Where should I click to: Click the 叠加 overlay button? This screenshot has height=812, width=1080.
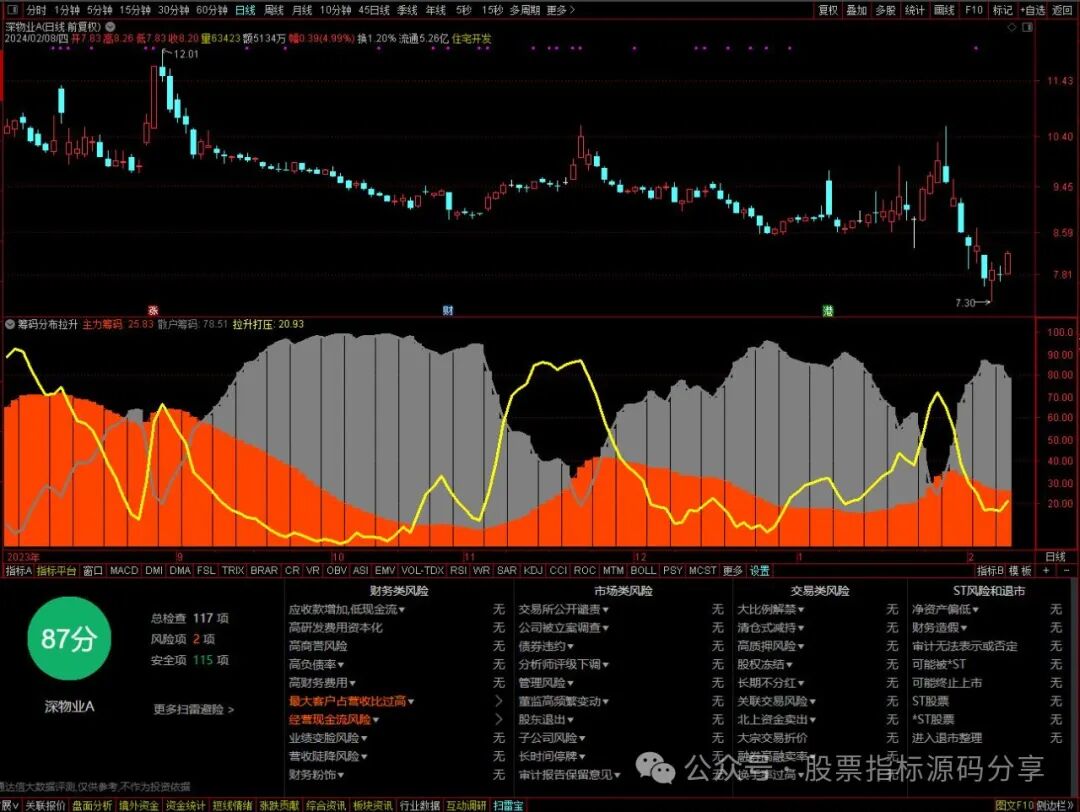click(x=856, y=10)
